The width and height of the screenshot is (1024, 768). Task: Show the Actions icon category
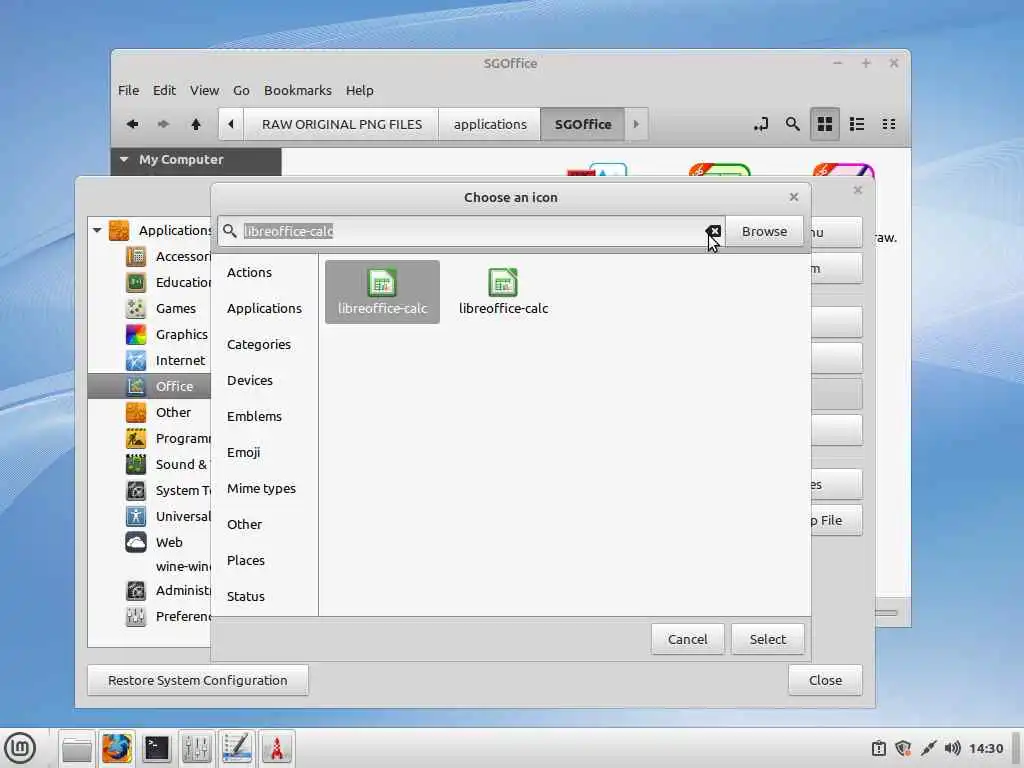coord(249,272)
